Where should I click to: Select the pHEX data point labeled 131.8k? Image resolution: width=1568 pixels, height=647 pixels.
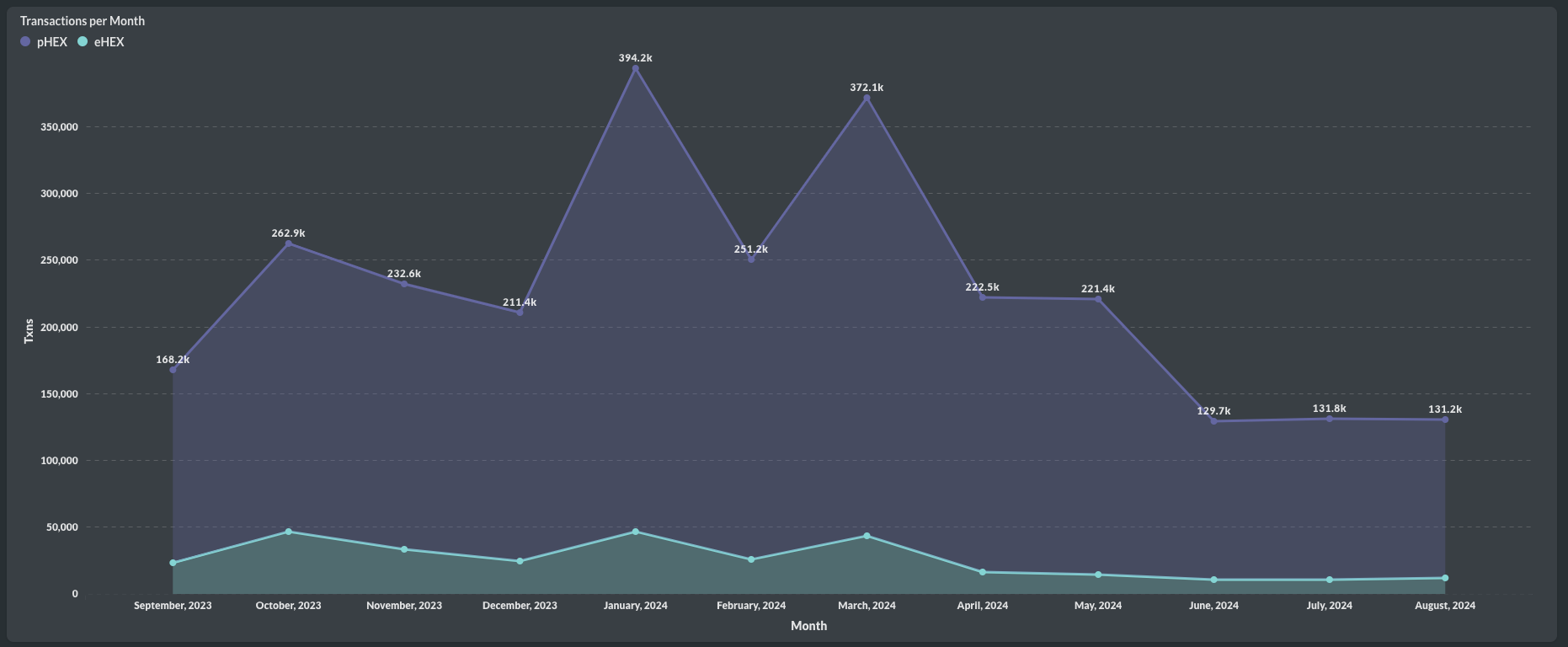point(1330,419)
